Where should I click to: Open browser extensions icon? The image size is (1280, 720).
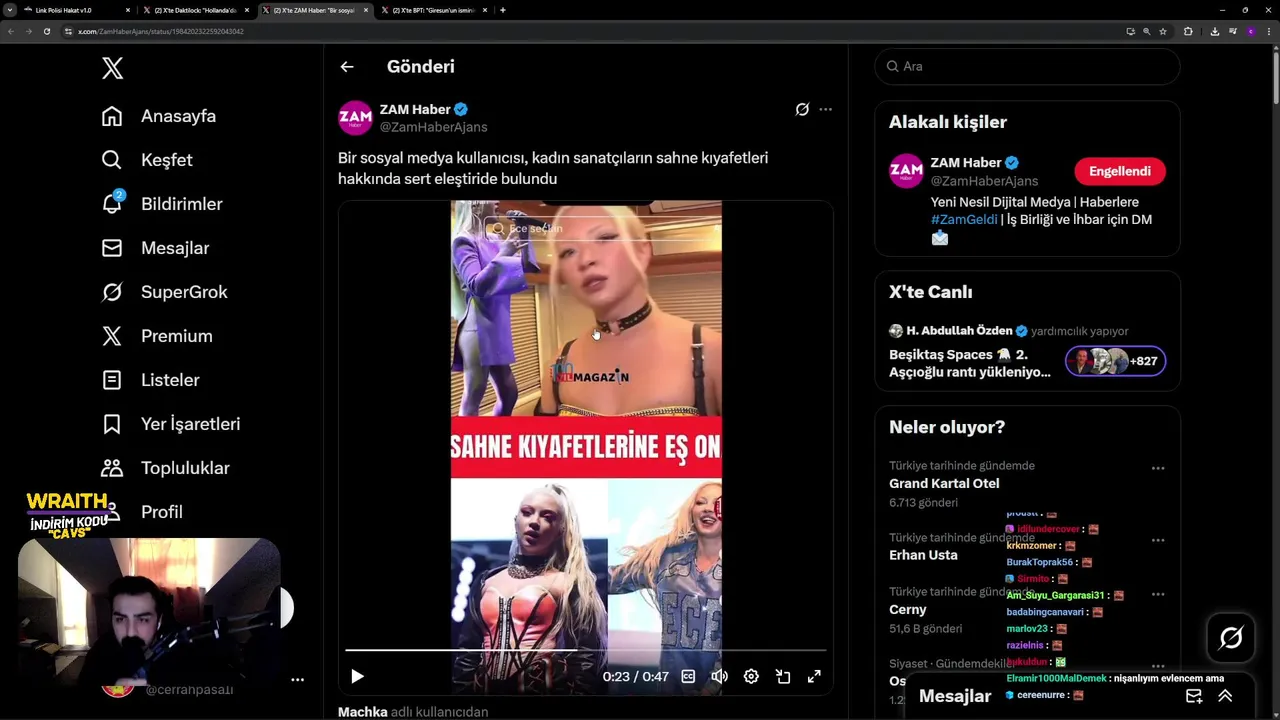click(x=1188, y=31)
